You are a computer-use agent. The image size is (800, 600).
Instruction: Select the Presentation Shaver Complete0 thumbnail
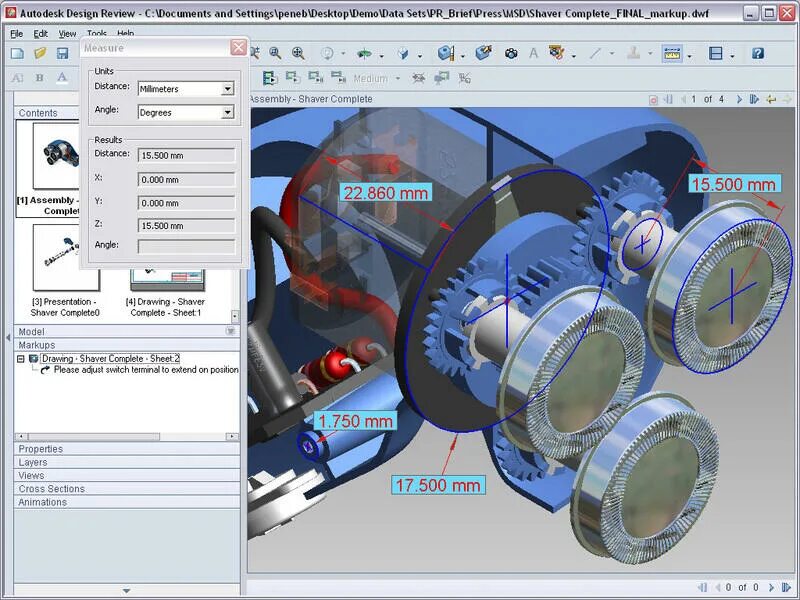pyautogui.click(x=66, y=258)
